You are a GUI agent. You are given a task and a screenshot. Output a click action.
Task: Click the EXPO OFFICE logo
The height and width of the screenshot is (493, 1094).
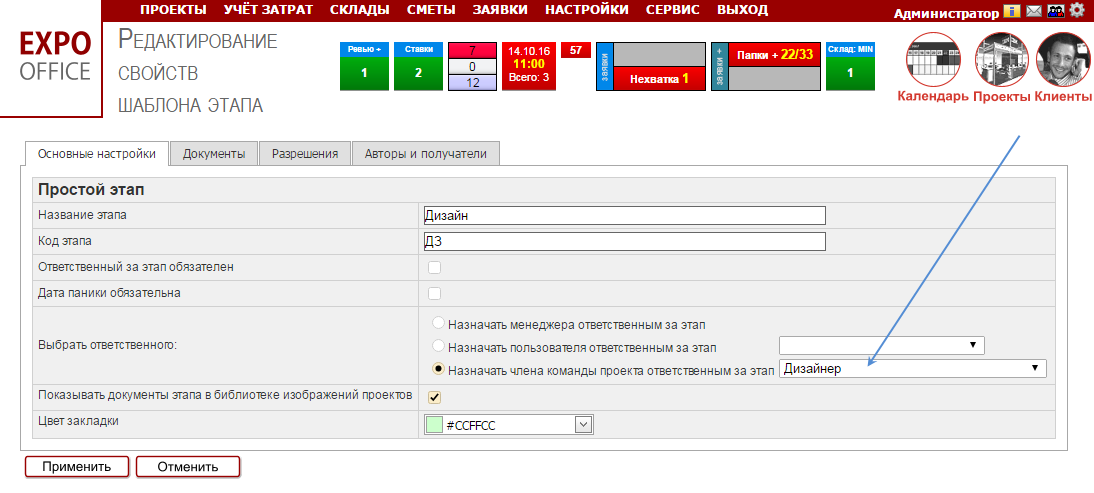pyautogui.click(x=55, y=56)
